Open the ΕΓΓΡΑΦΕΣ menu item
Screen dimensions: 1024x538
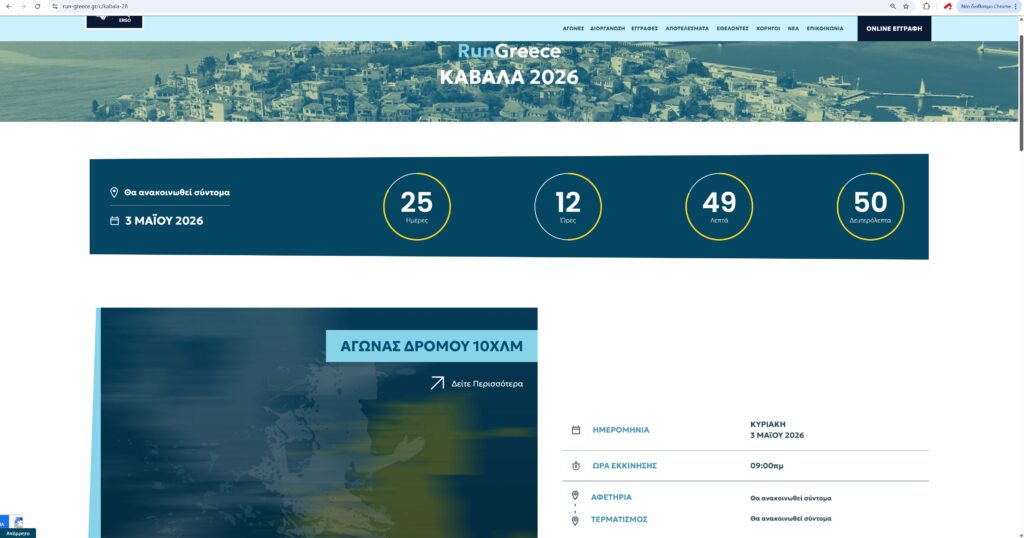pos(644,29)
